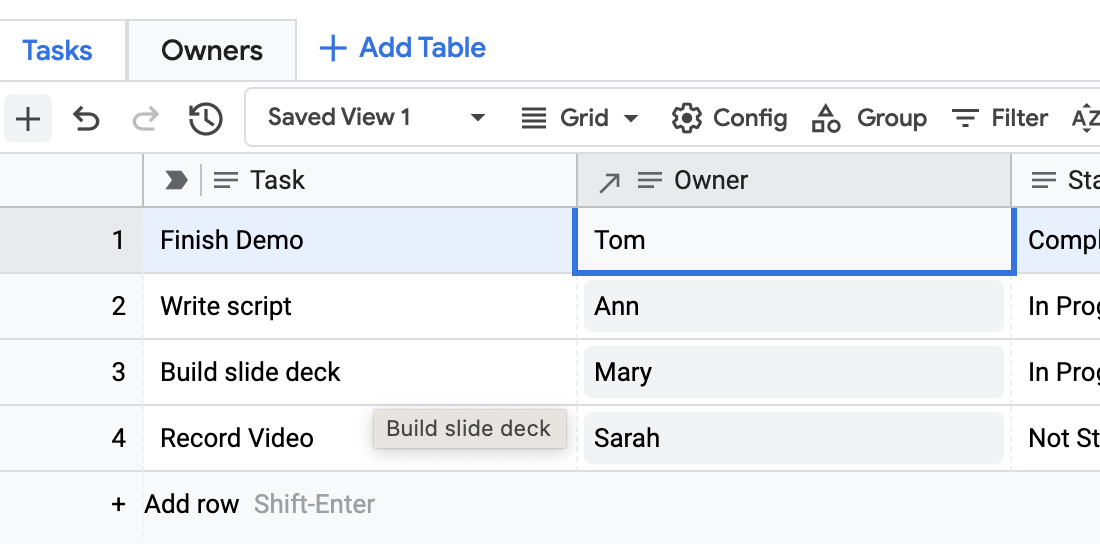Click Add row at table bottom
This screenshot has width=1100, height=544.
coord(190,504)
